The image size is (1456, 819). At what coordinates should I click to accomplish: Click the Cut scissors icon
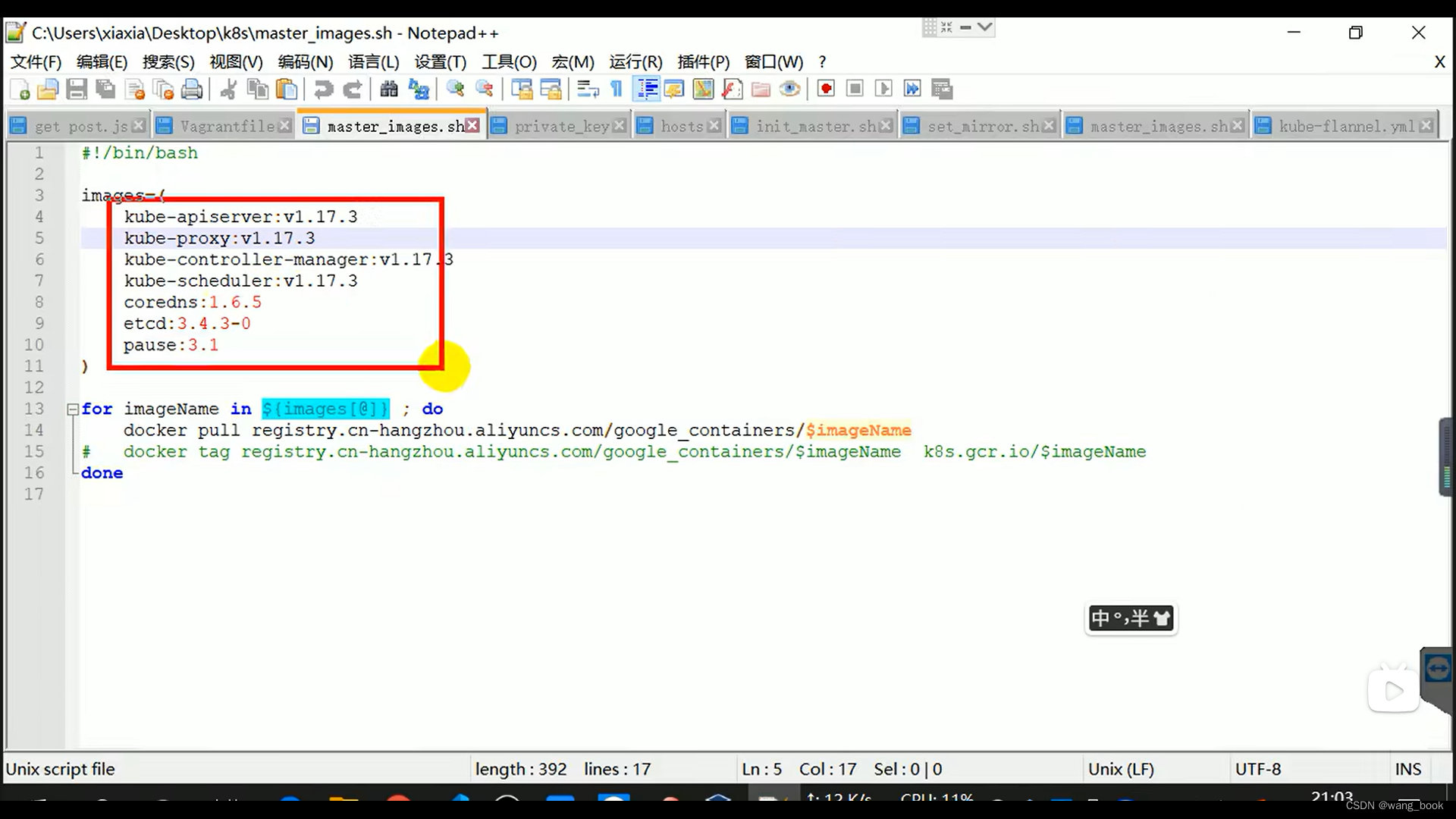228,89
